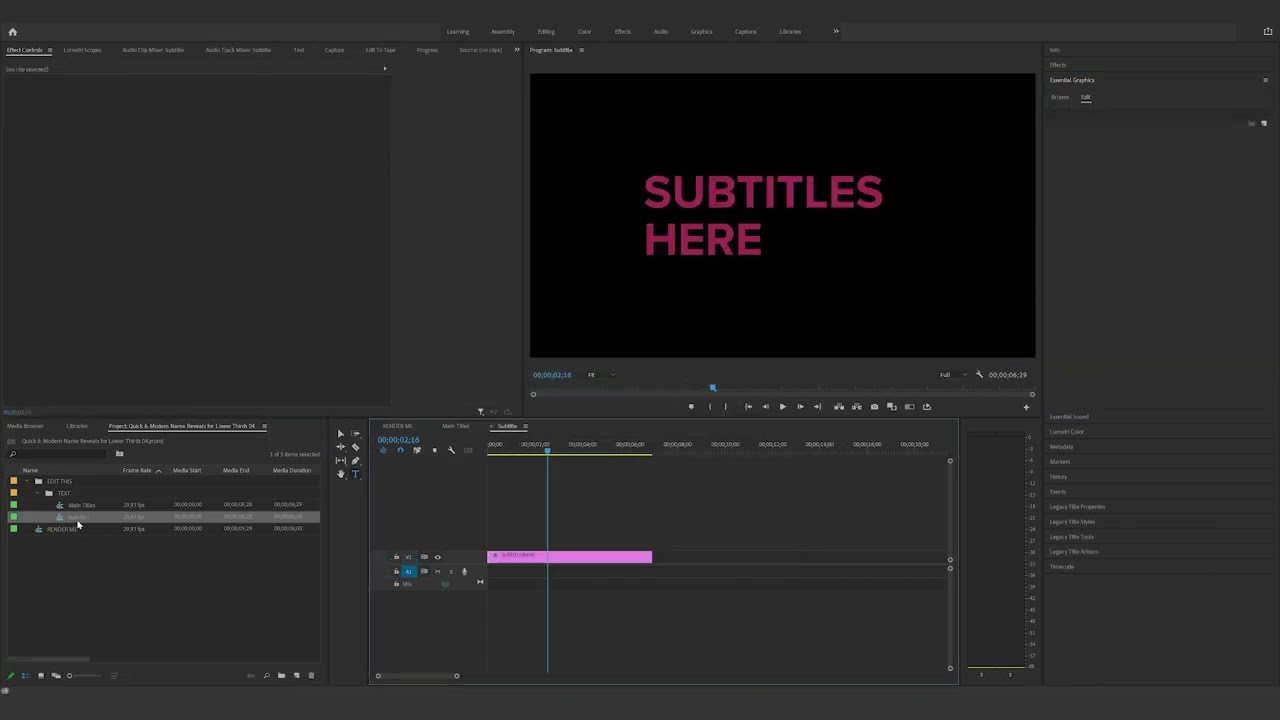Click pink Subtitle clip in timeline
Screen dimensions: 1280x720
(569, 557)
